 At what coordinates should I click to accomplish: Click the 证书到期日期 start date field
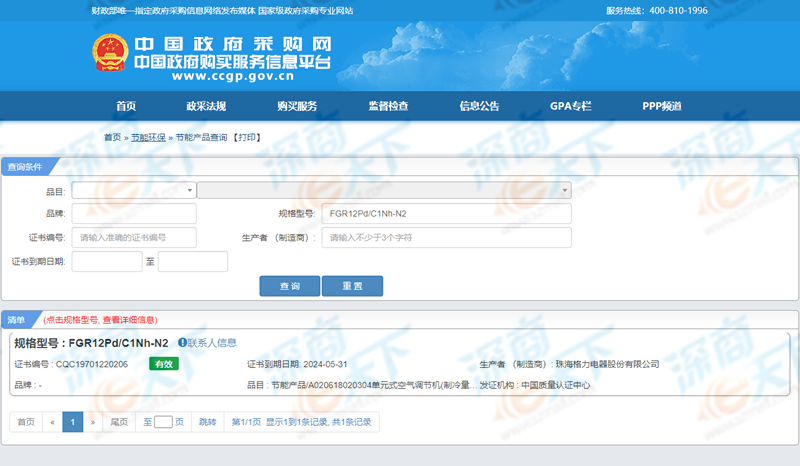pyautogui.click(x=107, y=261)
